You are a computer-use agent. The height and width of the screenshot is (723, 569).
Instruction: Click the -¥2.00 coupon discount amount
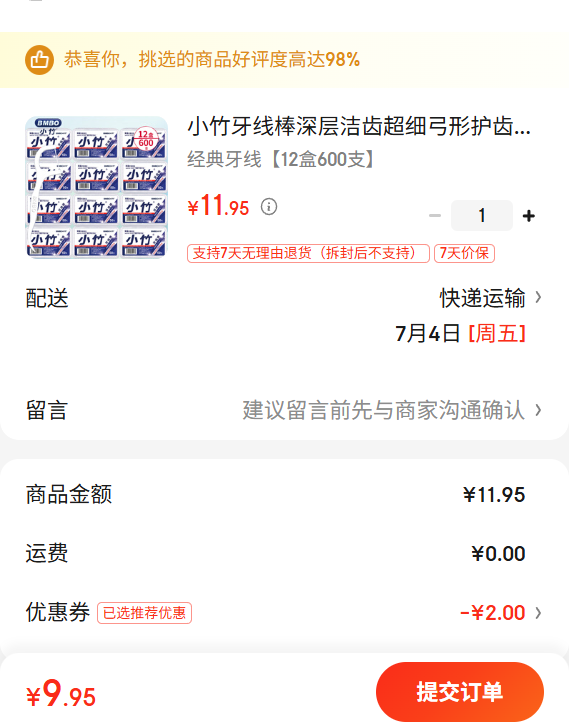492,613
